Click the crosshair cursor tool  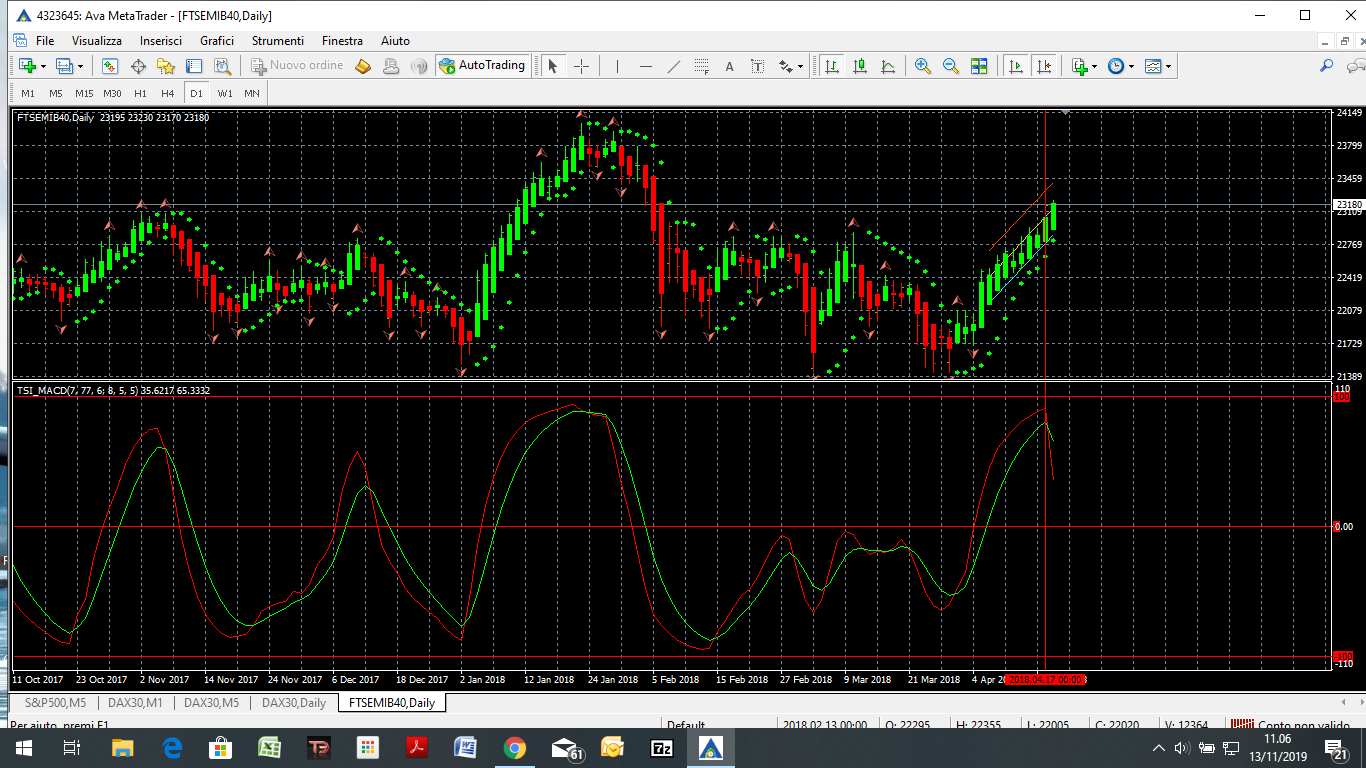point(581,66)
